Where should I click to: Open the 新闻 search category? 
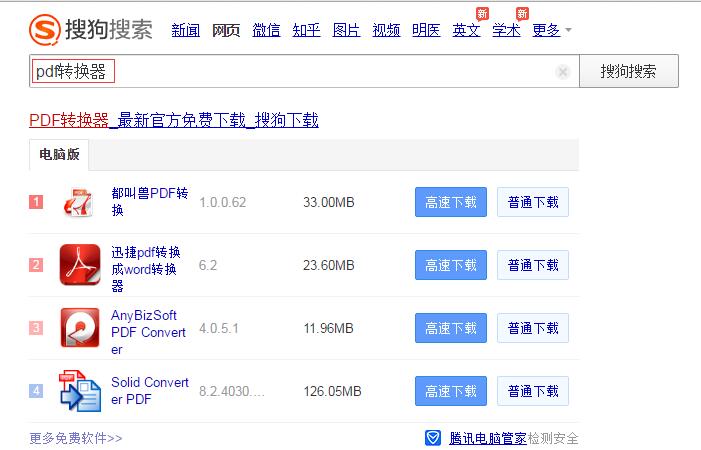click(186, 30)
